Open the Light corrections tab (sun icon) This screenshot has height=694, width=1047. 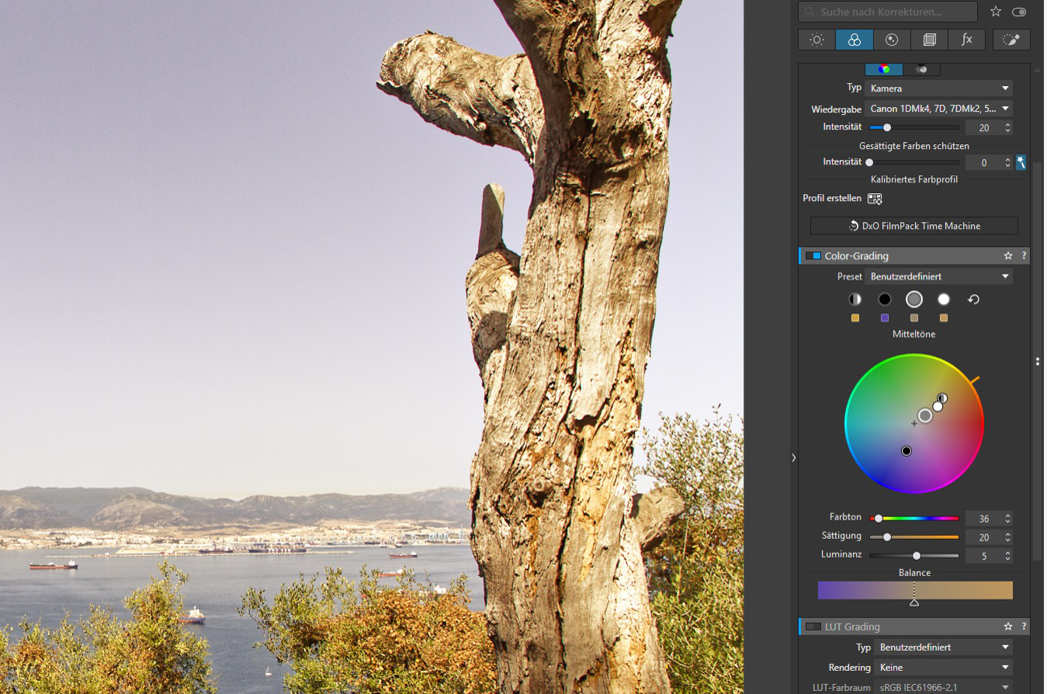point(817,40)
